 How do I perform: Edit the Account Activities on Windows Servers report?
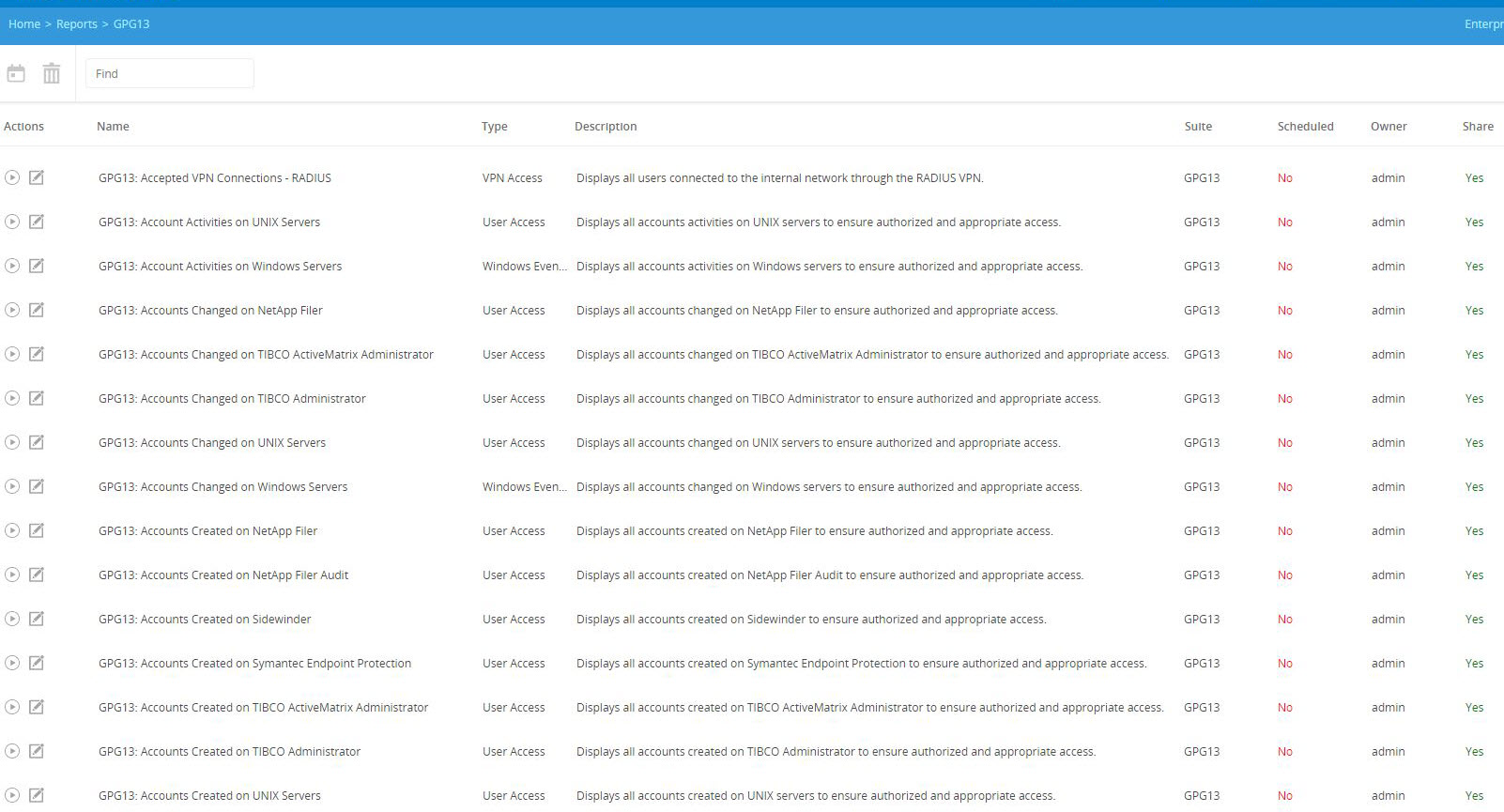click(x=37, y=266)
